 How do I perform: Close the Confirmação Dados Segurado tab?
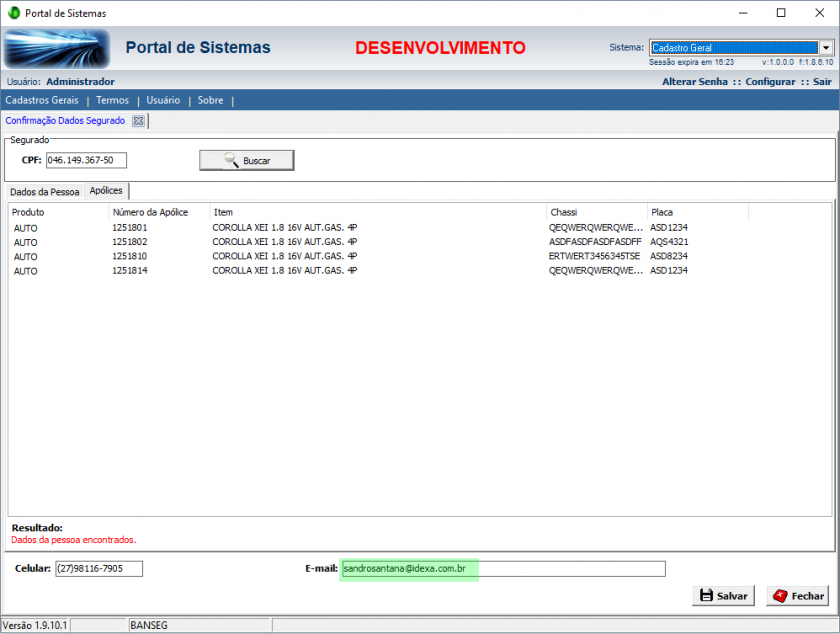(x=138, y=121)
